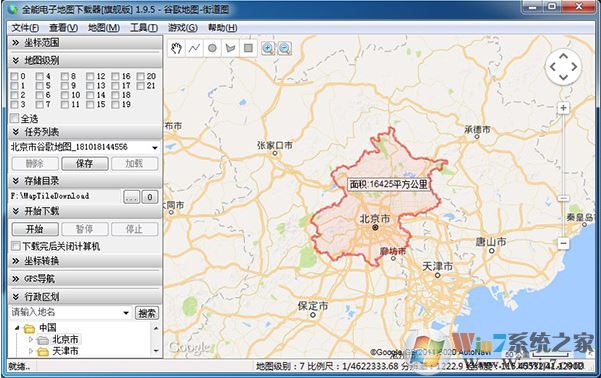This screenshot has height=378, width=601.
Task: Click tree scrollbar up arrow
Action: coord(156,328)
